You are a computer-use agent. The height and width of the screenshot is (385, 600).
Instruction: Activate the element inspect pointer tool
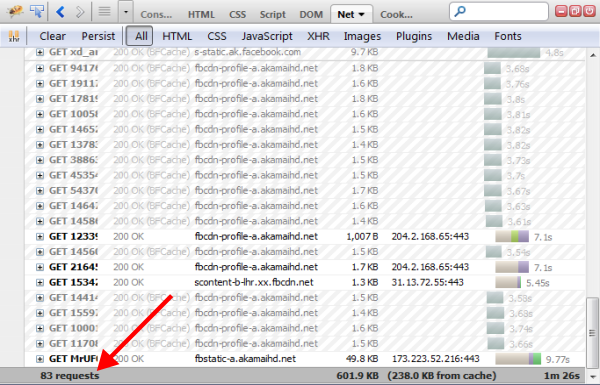coord(37,11)
